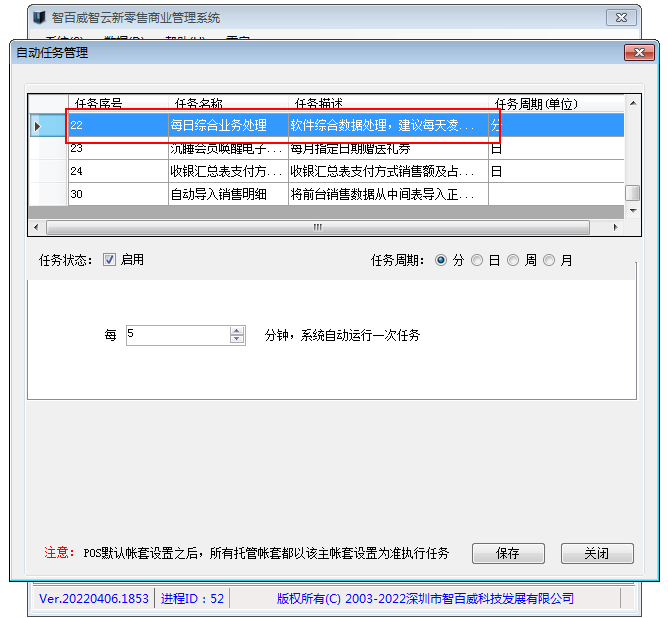
Task: Choose the 日 task period option
Action: (x=477, y=260)
